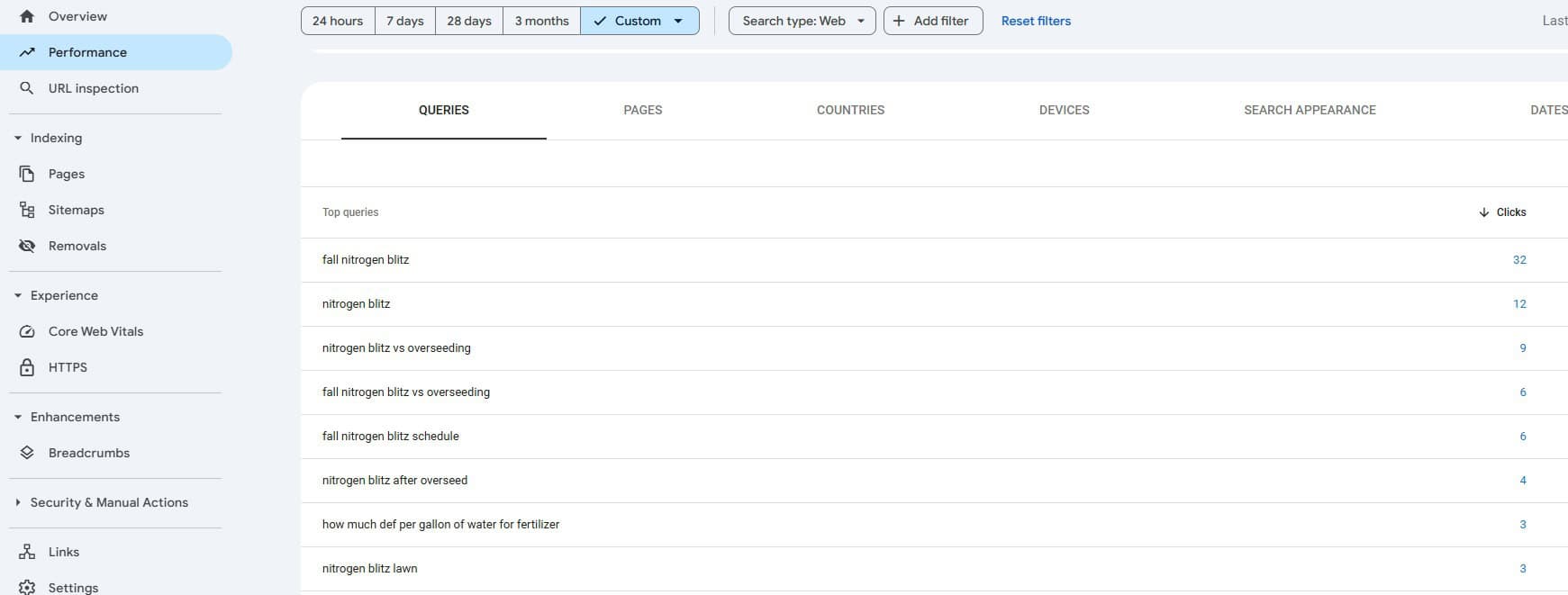Open the Custom date range dropdown arrow
The image size is (1568, 595).
[678, 21]
